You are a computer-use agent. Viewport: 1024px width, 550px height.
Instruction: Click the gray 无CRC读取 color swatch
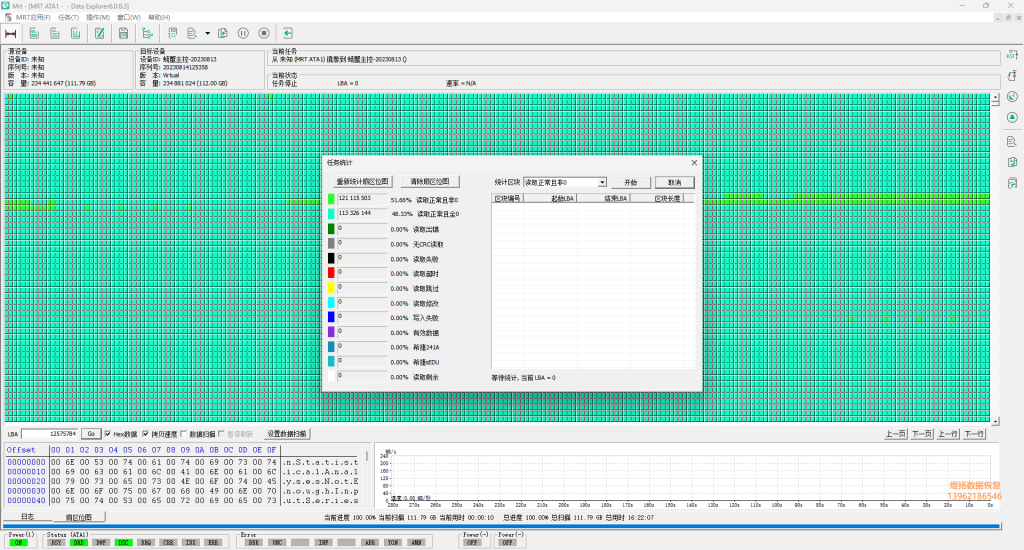tap(331, 243)
